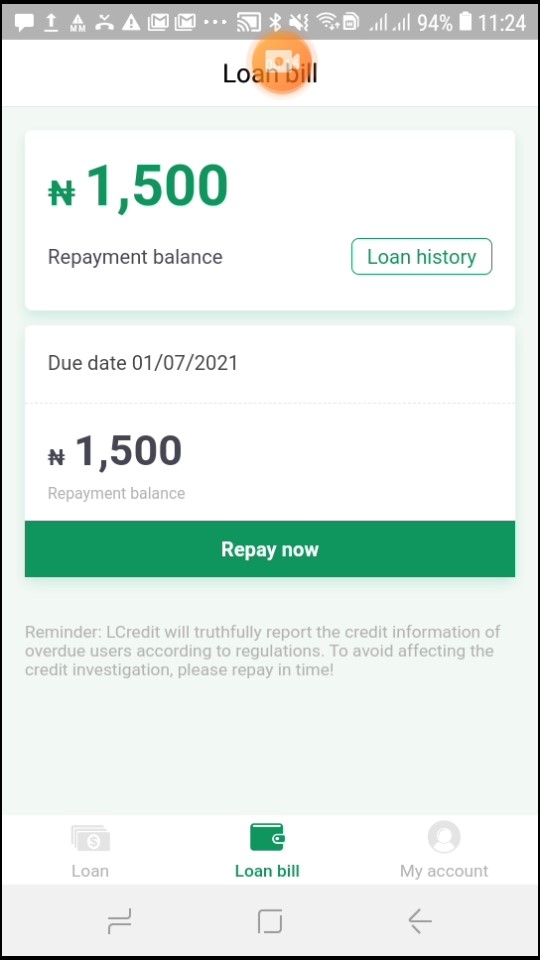Select the My account tab label
This screenshot has height=960, width=540.
click(x=444, y=871)
